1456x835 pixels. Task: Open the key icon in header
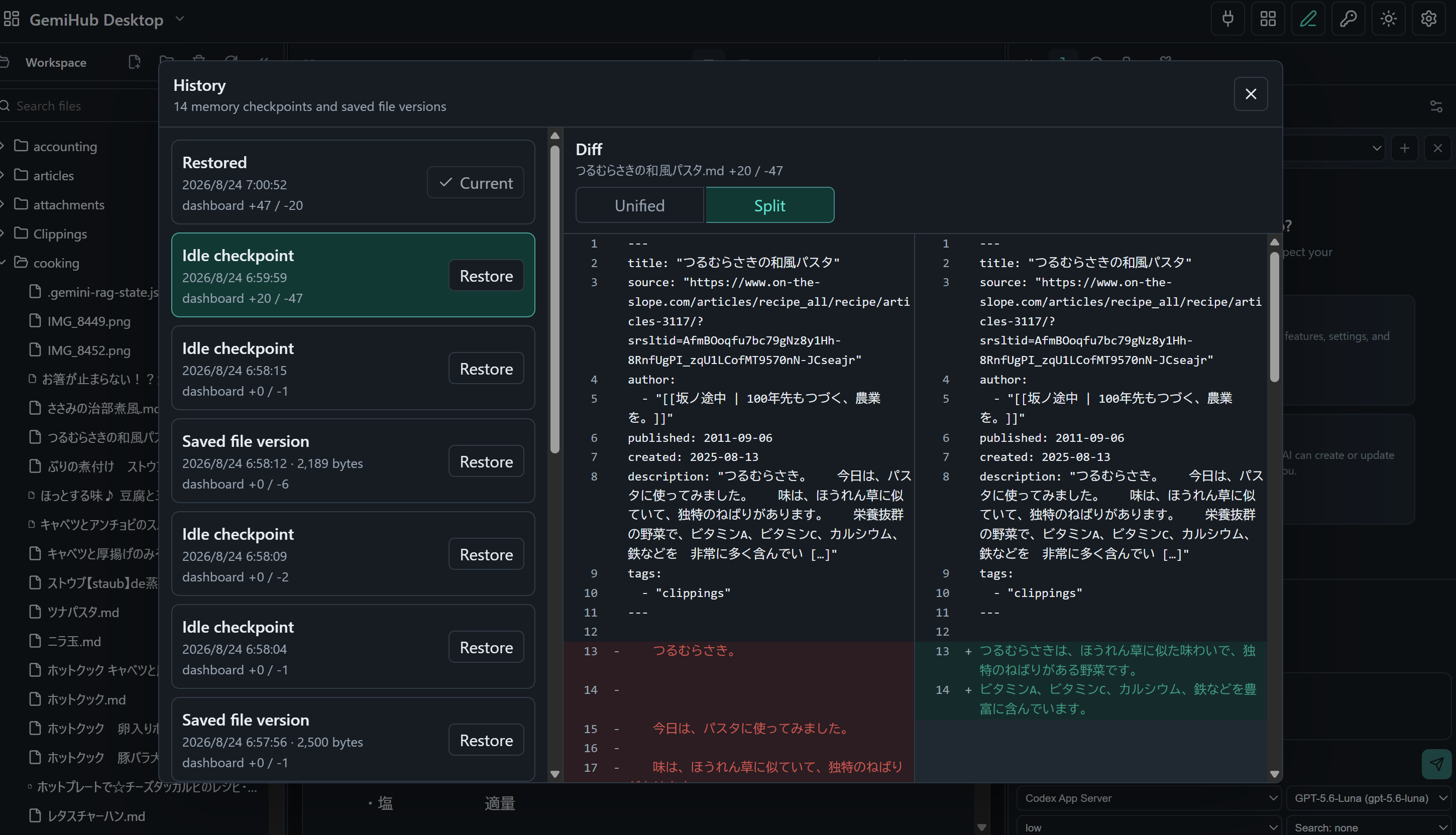[x=1348, y=19]
